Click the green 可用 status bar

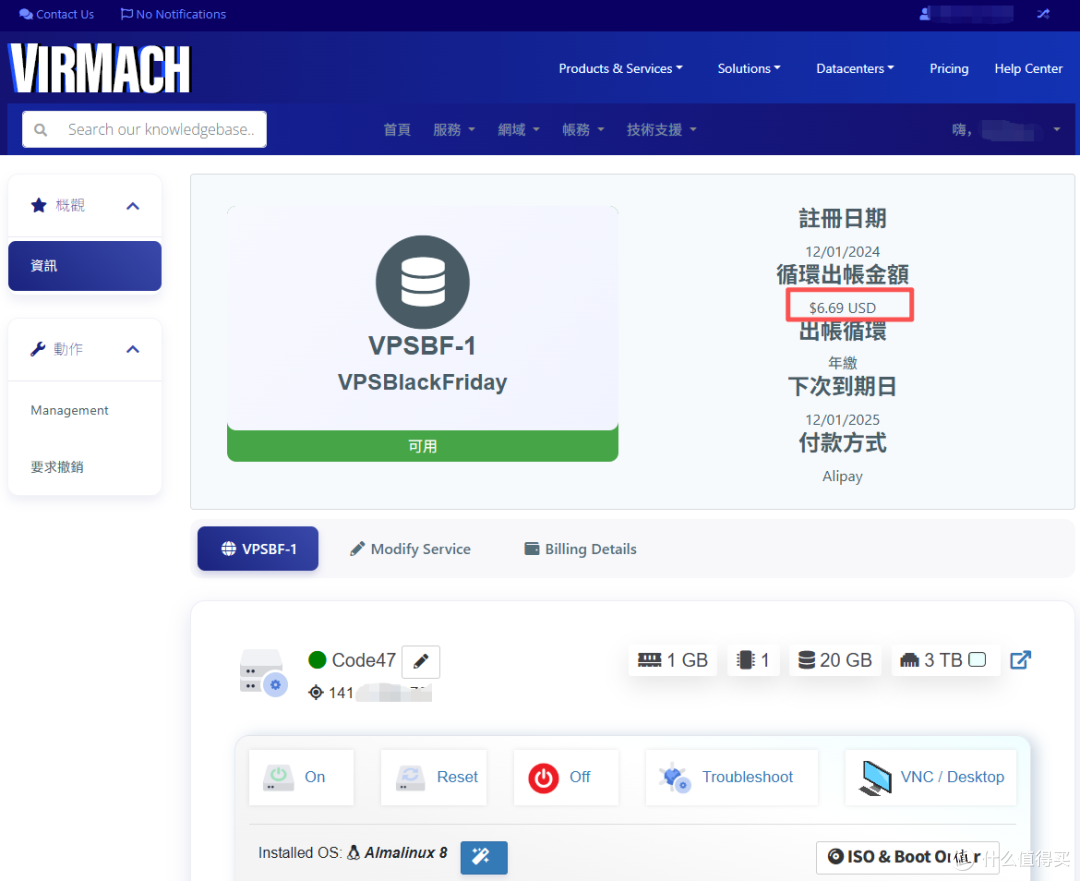tap(422, 446)
